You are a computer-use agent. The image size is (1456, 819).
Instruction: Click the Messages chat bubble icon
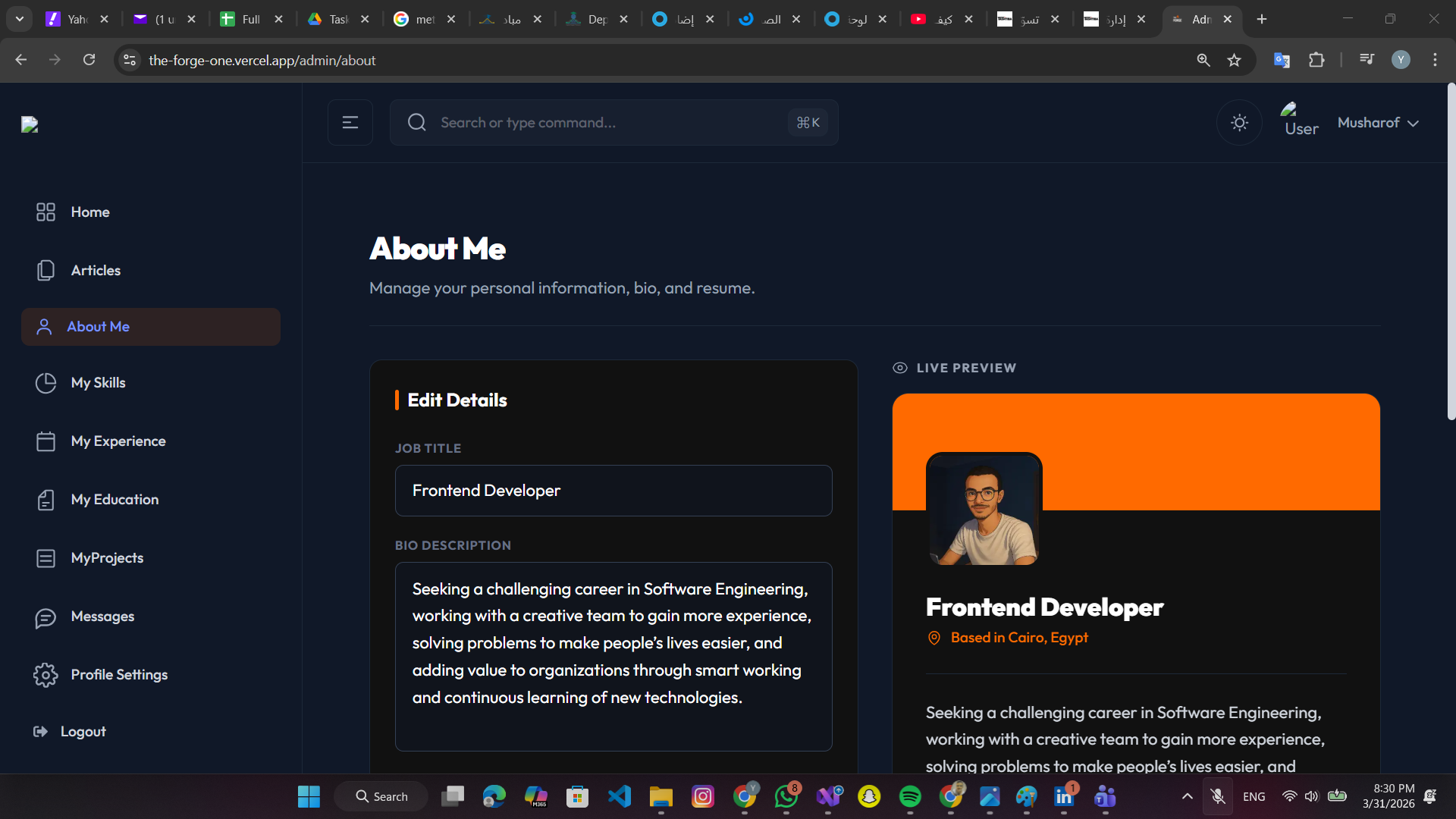click(45, 617)
